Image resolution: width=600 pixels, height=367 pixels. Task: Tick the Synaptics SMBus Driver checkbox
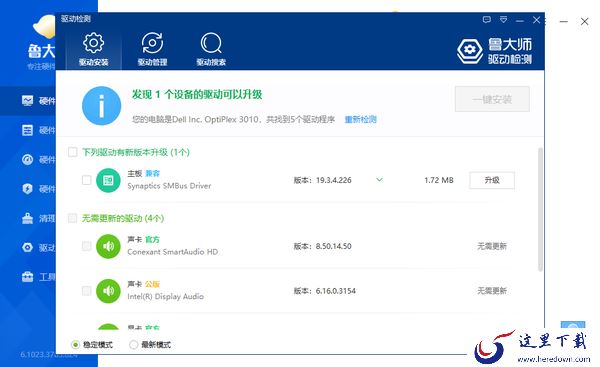(x=86, y=180)
